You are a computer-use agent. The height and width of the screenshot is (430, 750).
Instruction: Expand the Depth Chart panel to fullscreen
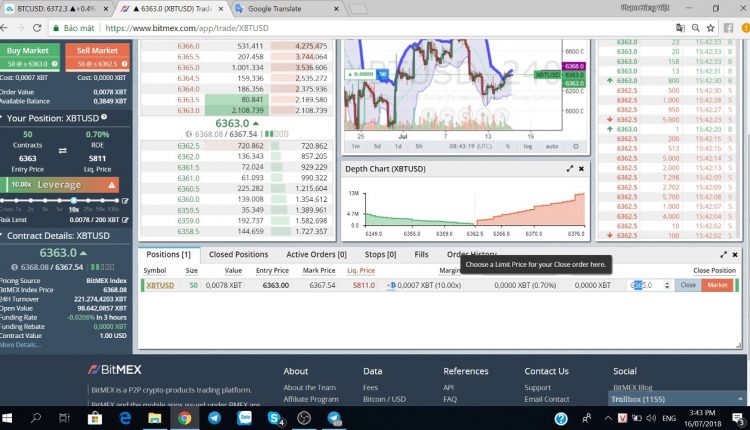click(570, 169)
